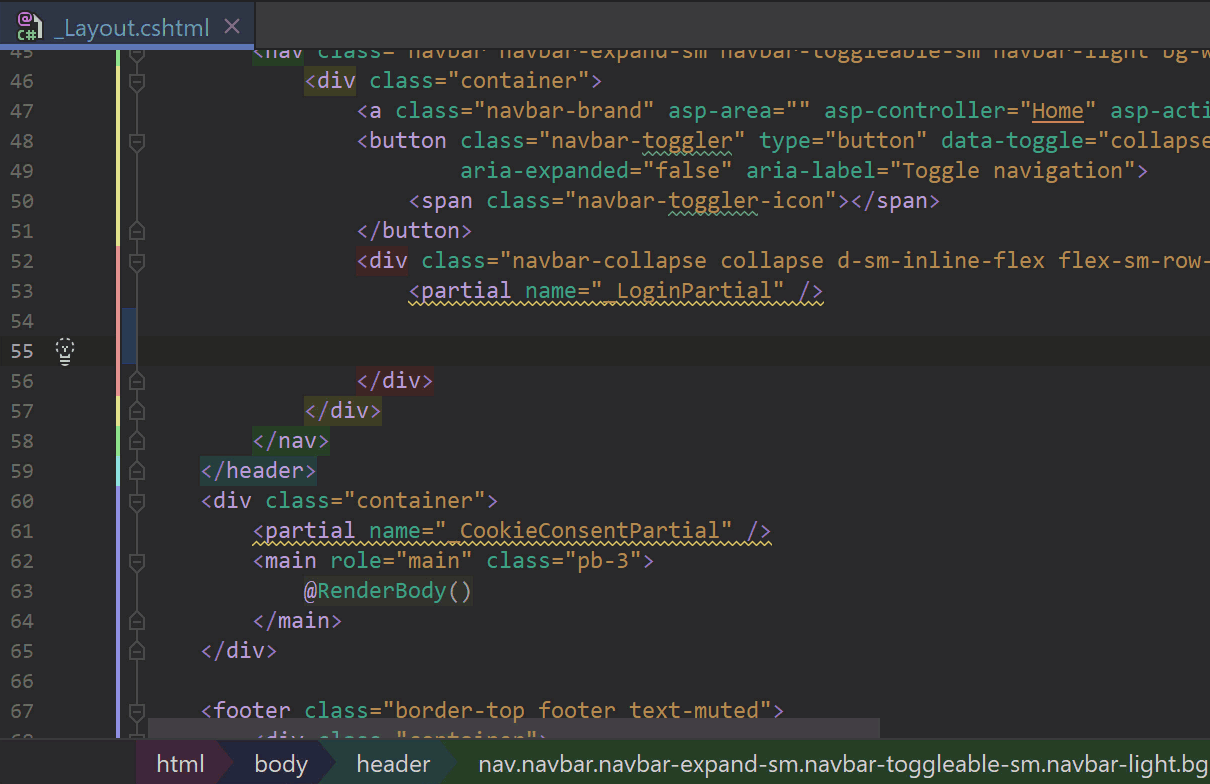Collapse the container div fold marker on line 46
This screenshot has width=1210, height=784.
click(x=135, y=81)
